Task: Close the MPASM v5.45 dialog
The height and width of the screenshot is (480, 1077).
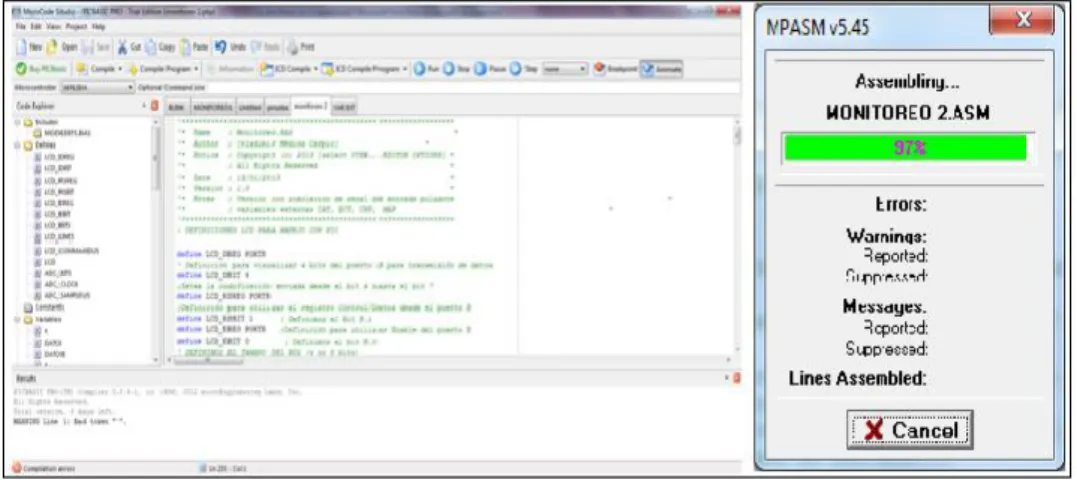Action: point(1021,20)
